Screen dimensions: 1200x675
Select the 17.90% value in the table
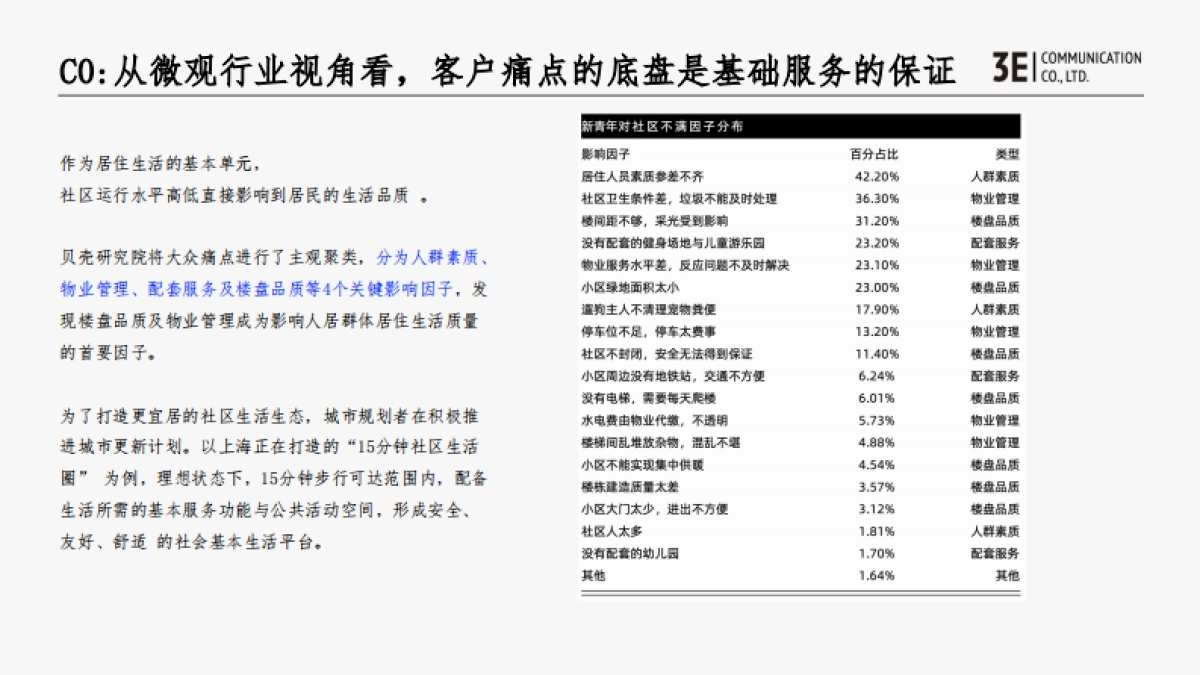(x=876, y=310)
